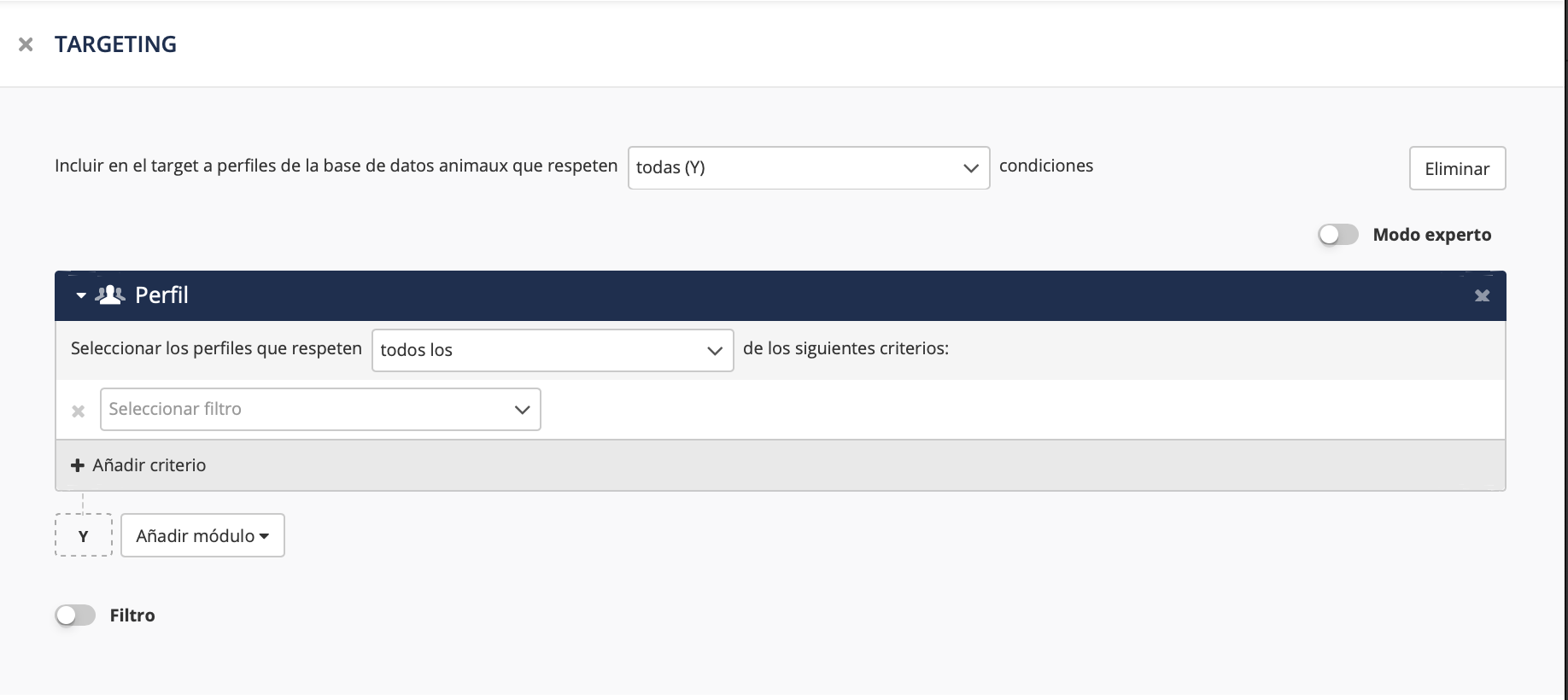Expand the 'Añadir módulo' dropdown menu

tap(202, 536)
